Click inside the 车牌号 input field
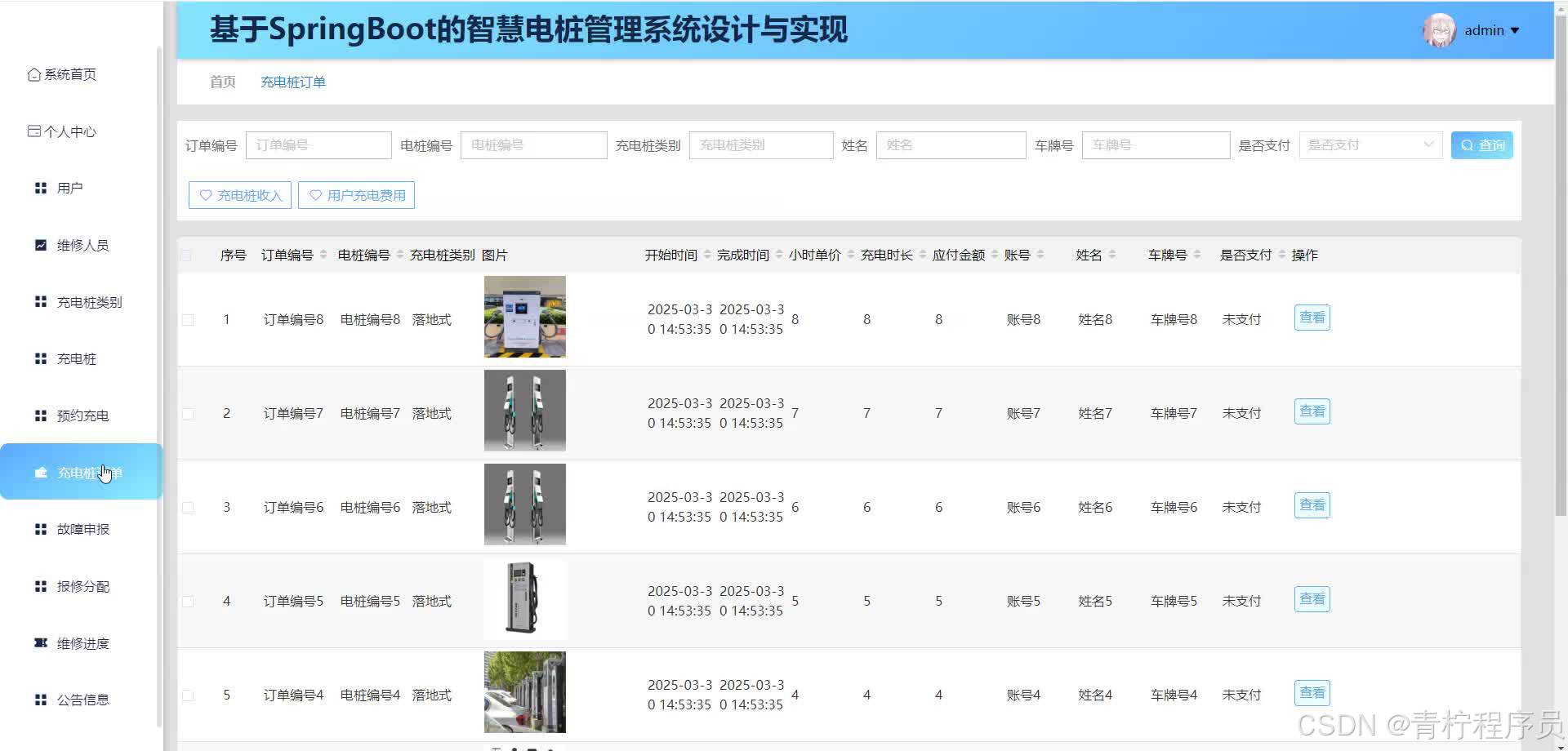Viewport: 1568px width, 751px height. point(1156,144)
